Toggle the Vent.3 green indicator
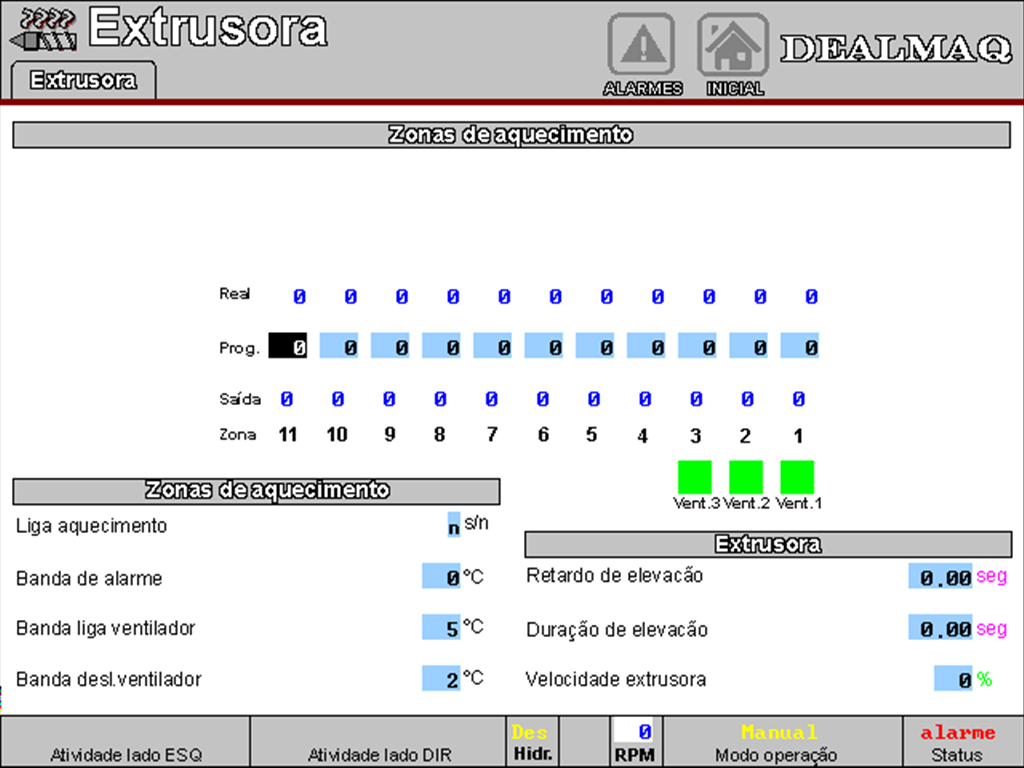Viewport: 1024px width, 768px height. coord(695,477)
